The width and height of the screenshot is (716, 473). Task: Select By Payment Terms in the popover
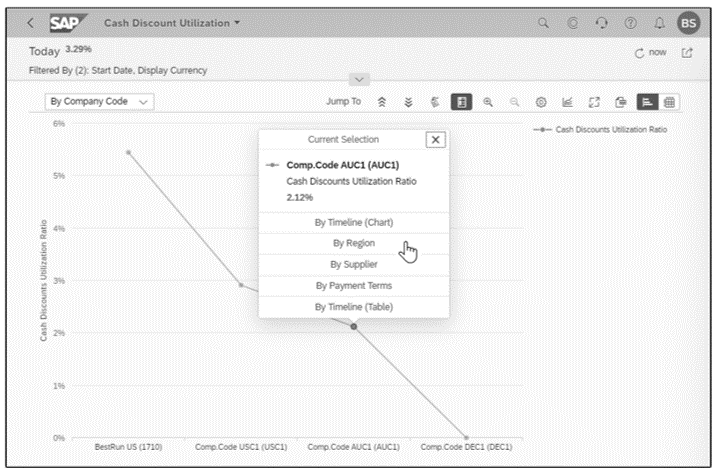tap(354, 285)
